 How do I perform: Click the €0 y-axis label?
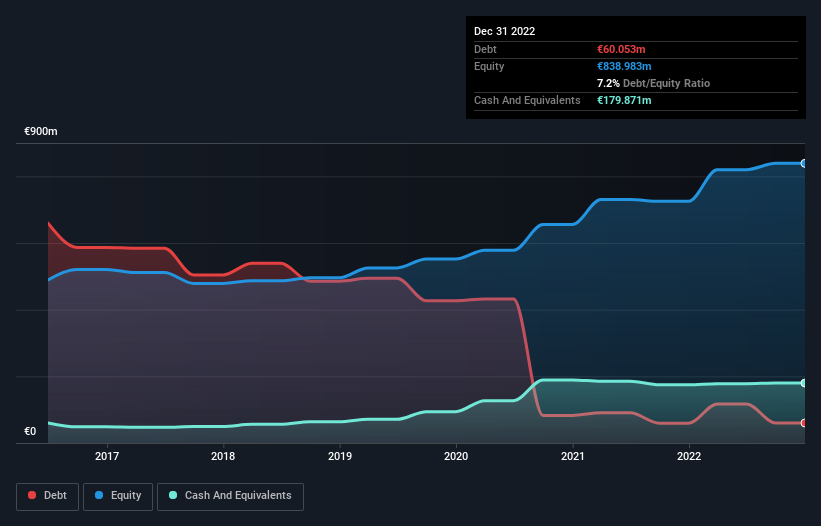point(30,432)
